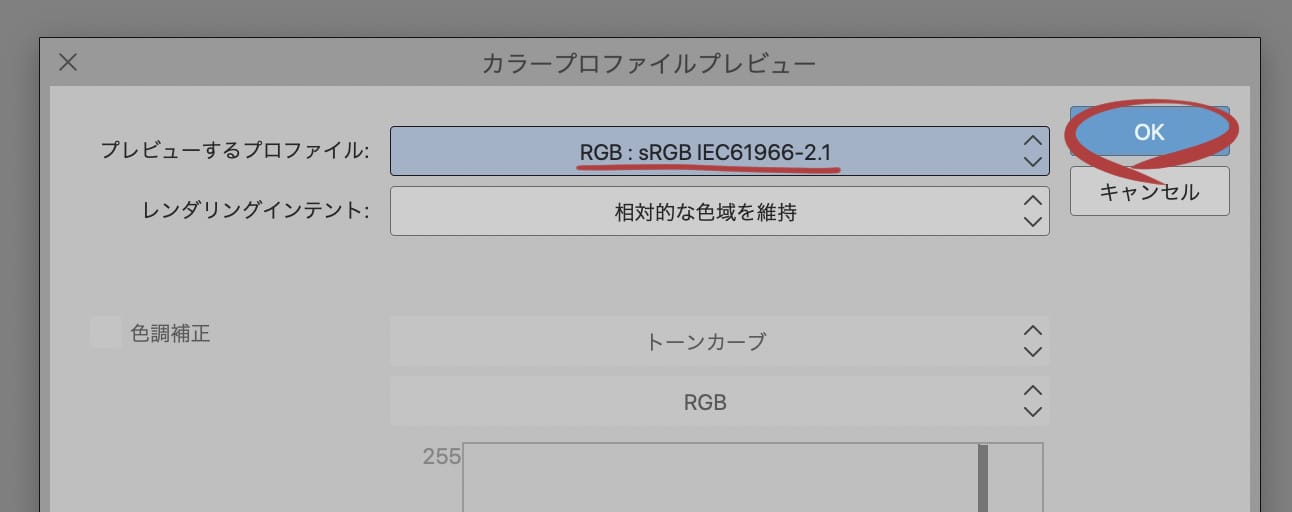1292x512 pixels.
Task: Click the レンダリングインテント label
Action: pos(255,211)
